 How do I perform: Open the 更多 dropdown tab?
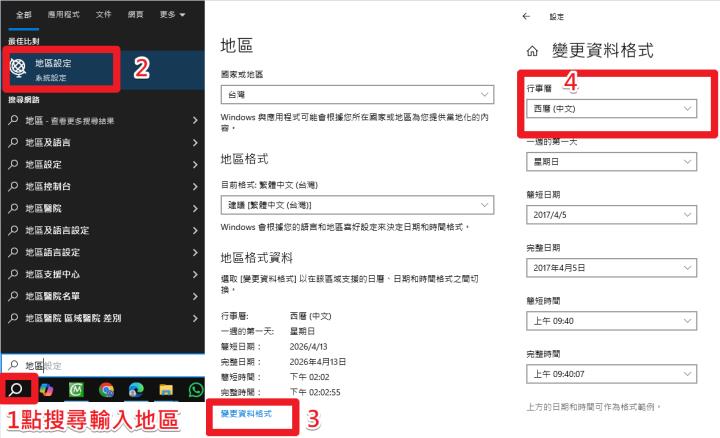(172, 15)
